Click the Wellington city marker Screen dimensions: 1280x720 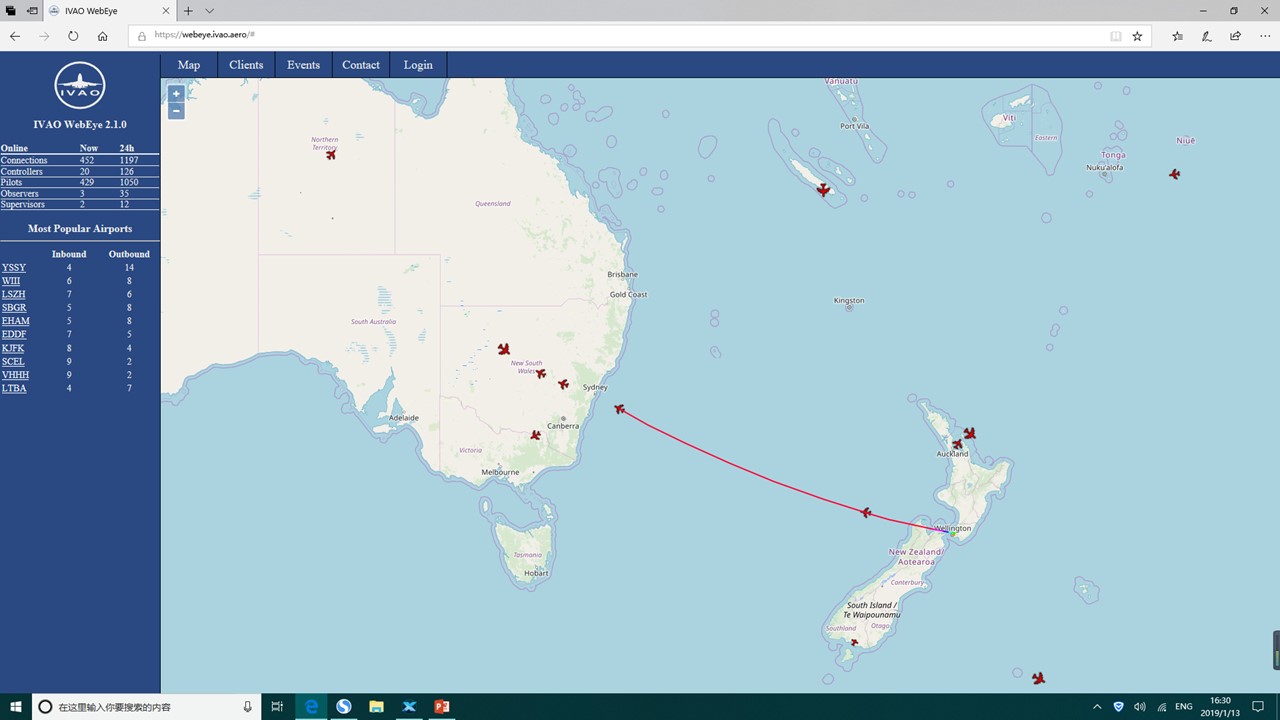[x=953, y=535]
